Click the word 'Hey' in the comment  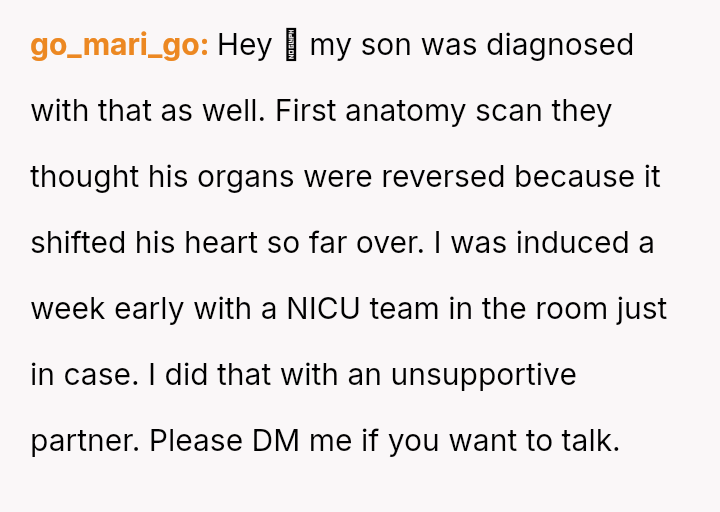click(x=244, y=45)
